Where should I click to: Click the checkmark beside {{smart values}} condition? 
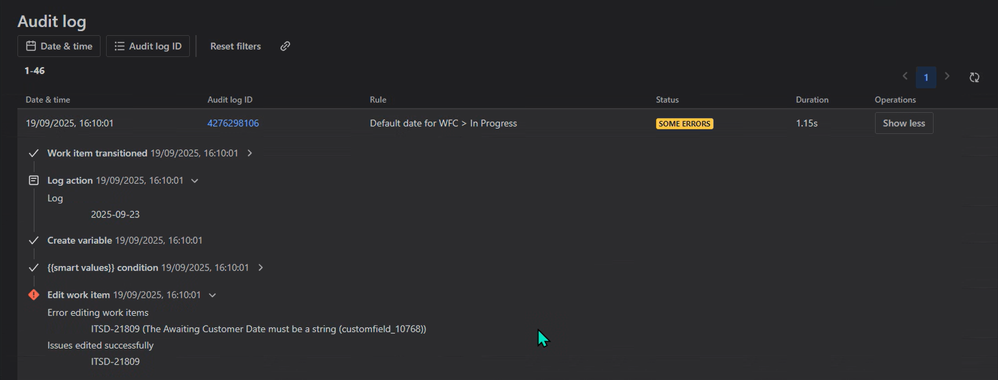tap(34, 268)
